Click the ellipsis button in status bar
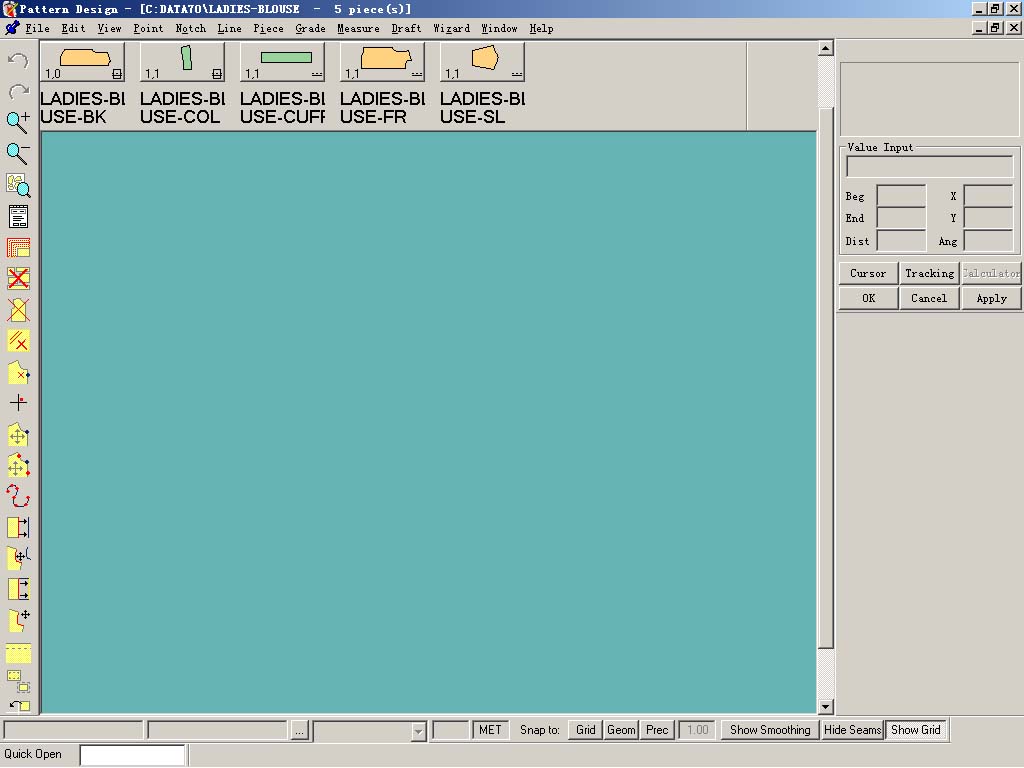The width and height of the screenshot is (1024, 768). 299,730
